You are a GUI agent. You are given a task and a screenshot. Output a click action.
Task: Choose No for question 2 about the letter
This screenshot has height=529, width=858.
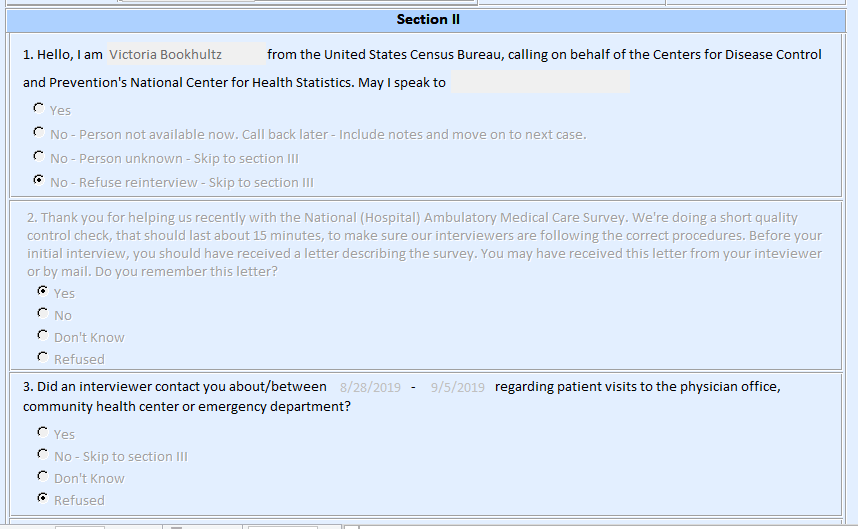click(x=42, y=314)
